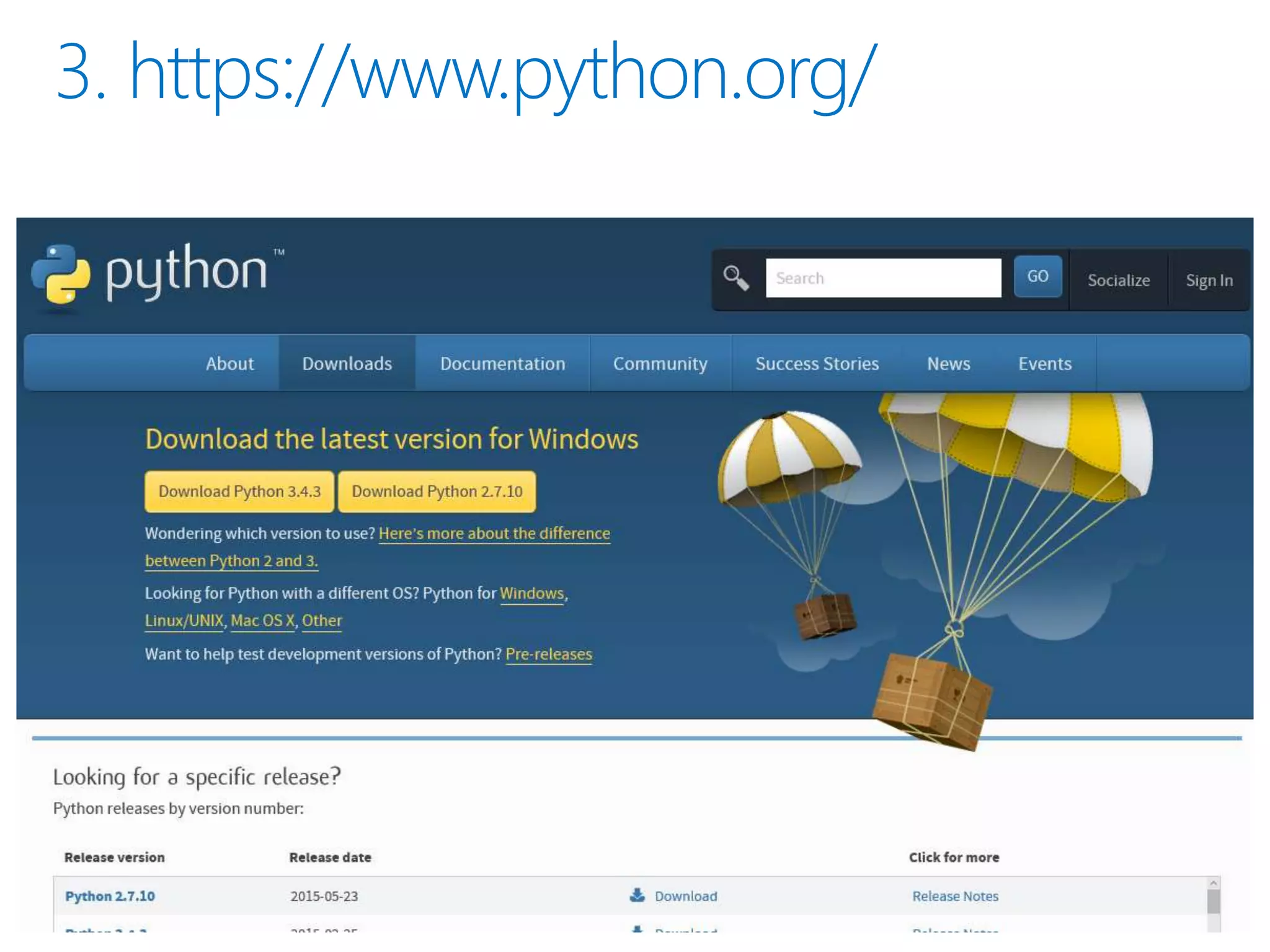Click the Download Python 3.4.3 button
The height and width of the screenshot is (952, 1270).
click(x=239, y=491)
